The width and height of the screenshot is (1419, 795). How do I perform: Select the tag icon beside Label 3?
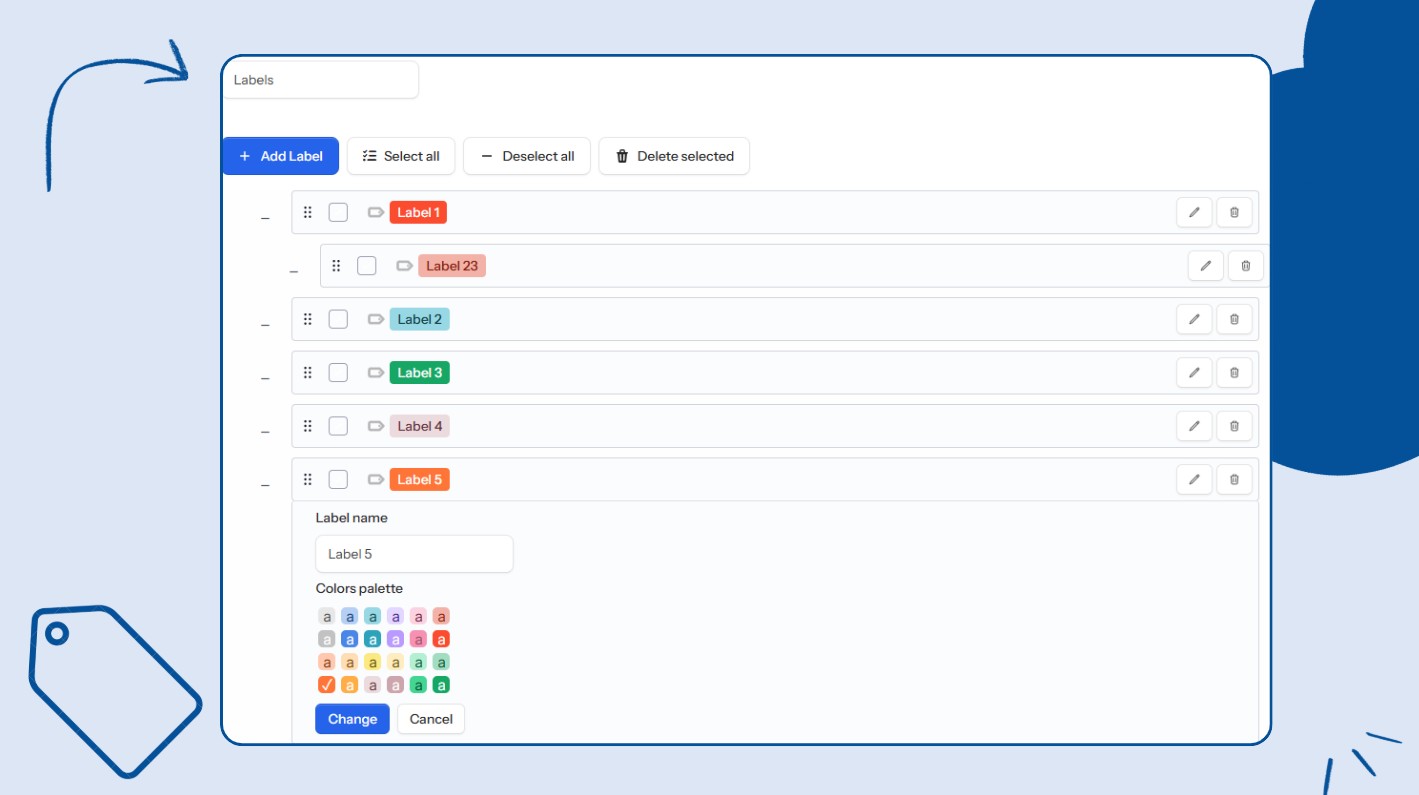click(x=375, y=372)
